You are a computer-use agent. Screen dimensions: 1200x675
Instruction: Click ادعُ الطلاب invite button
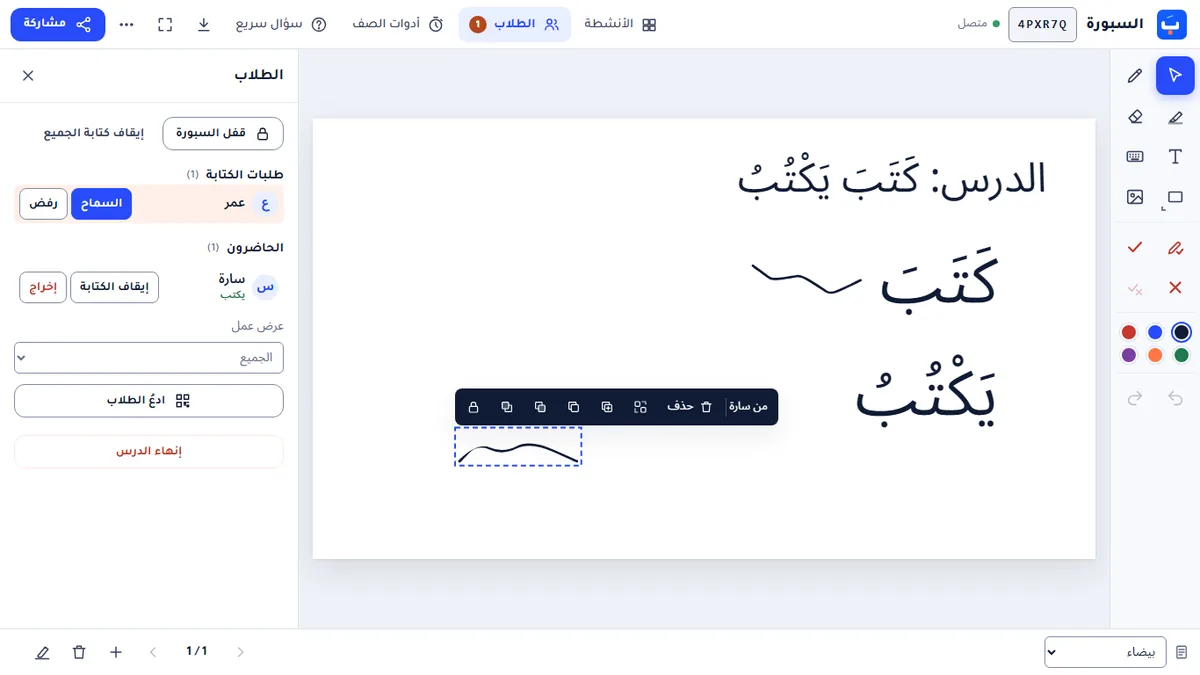tap(149, 401)
